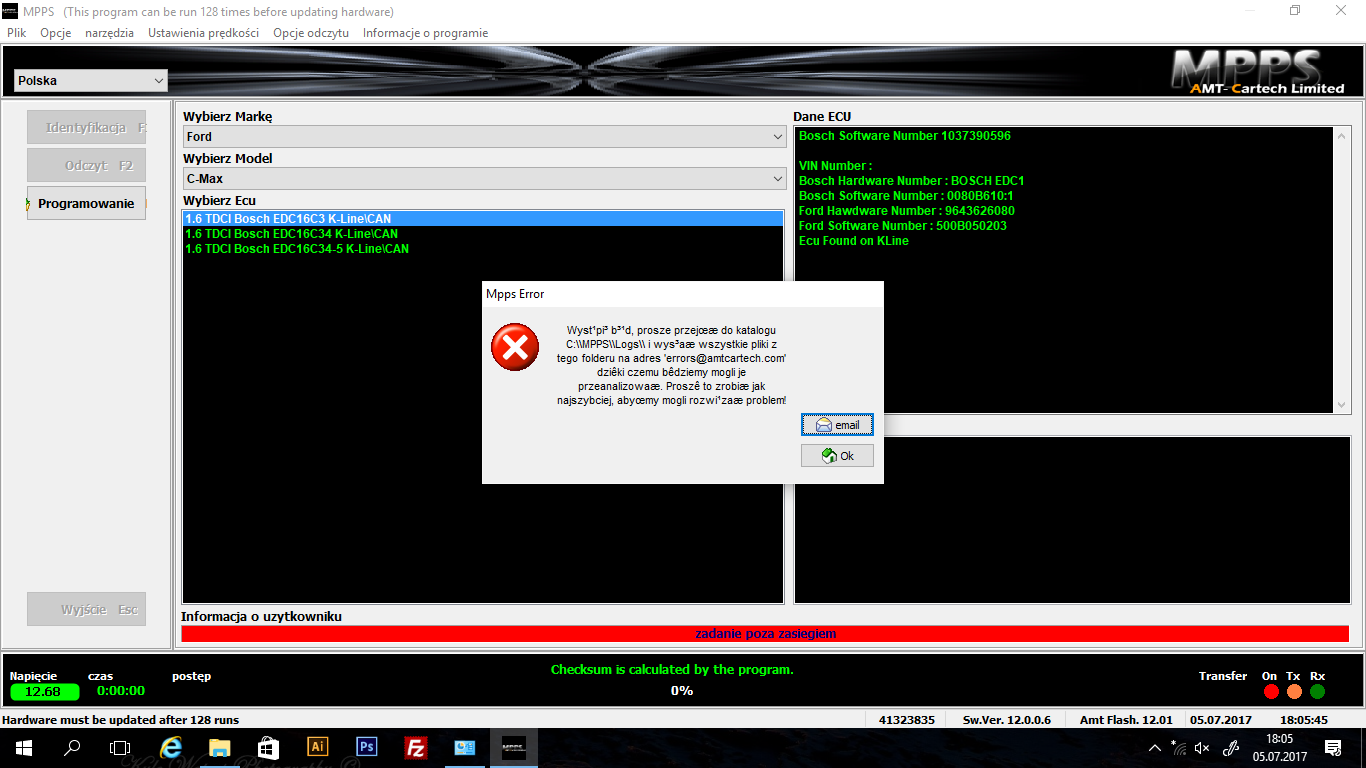Expand the Wybierz Model C-Max dropdown
This screenshot has width=1366, height=768.
[484, 179]
